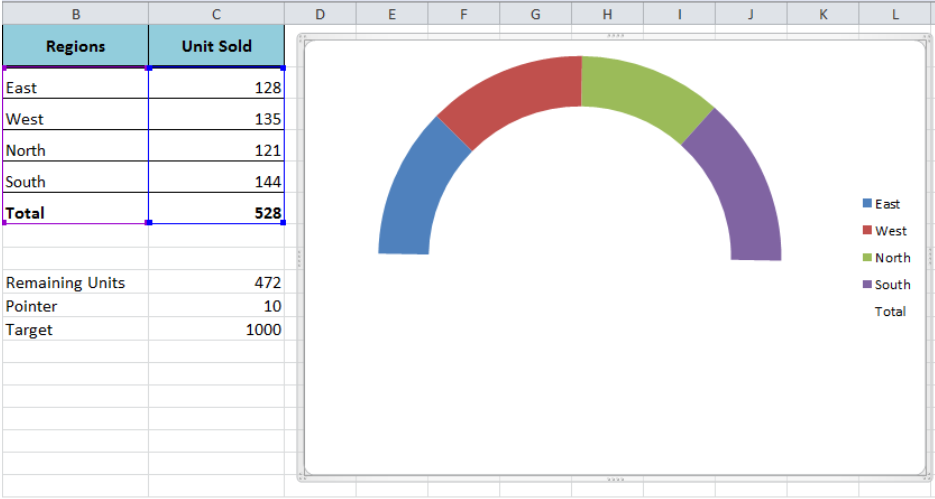Click the Unit Sold header cell
The image size is (935, 499).
coord(216,46)
